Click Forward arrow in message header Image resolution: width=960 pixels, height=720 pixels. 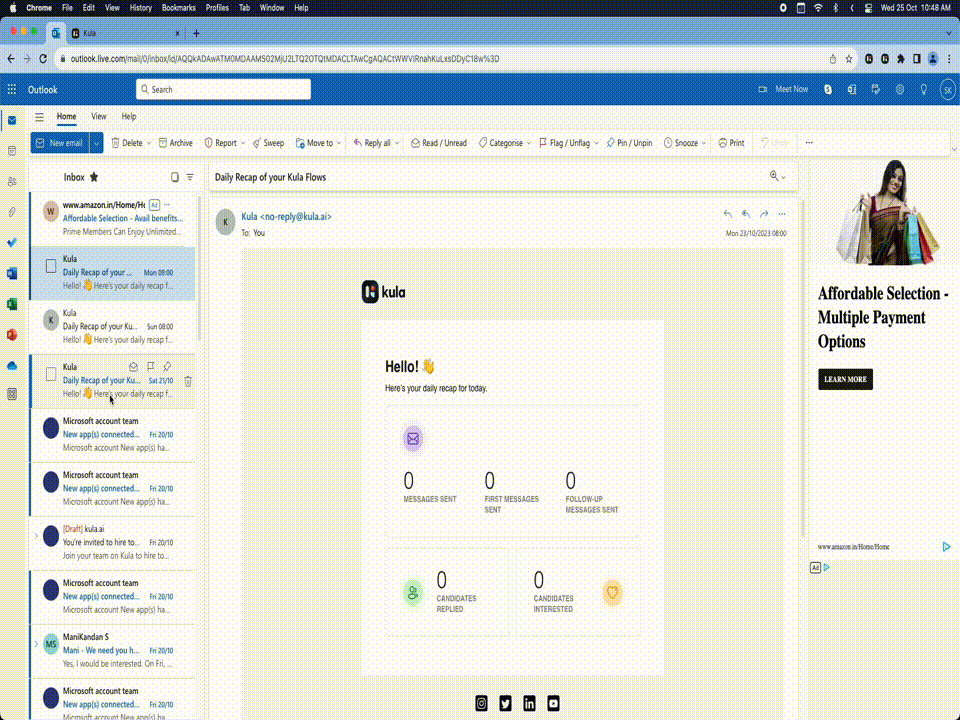(x=764, y=214)
